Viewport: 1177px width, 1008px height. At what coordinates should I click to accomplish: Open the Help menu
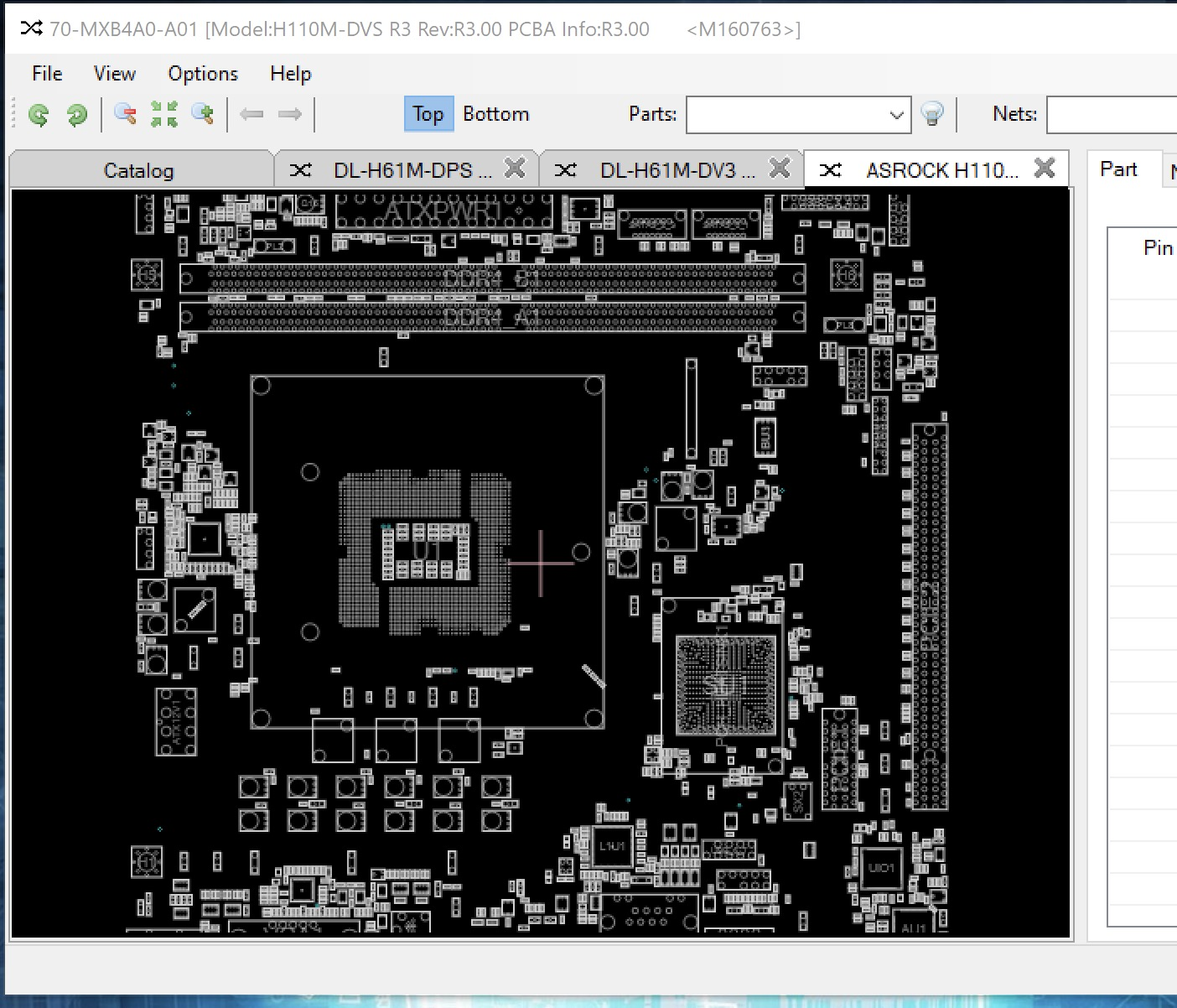click(290, 74)
